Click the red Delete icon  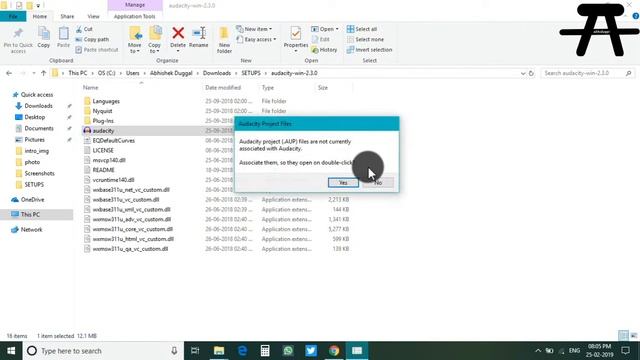(178, 33)
